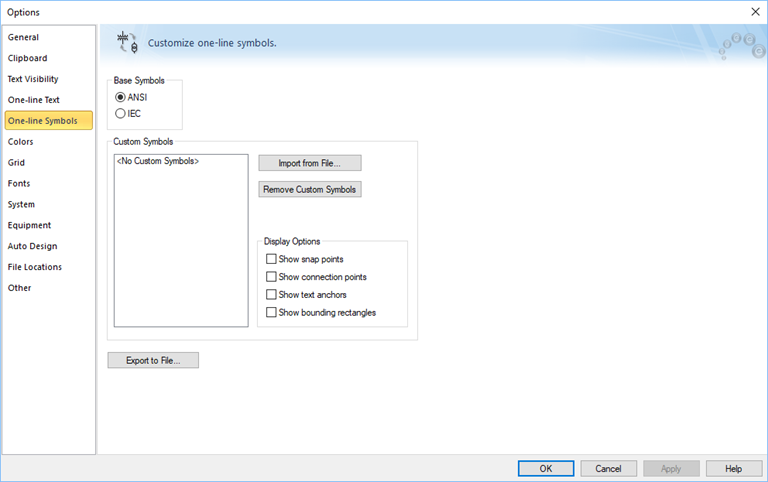Go to Text Visibility settings
Viewport: 768px width, 482px height.
33,79
